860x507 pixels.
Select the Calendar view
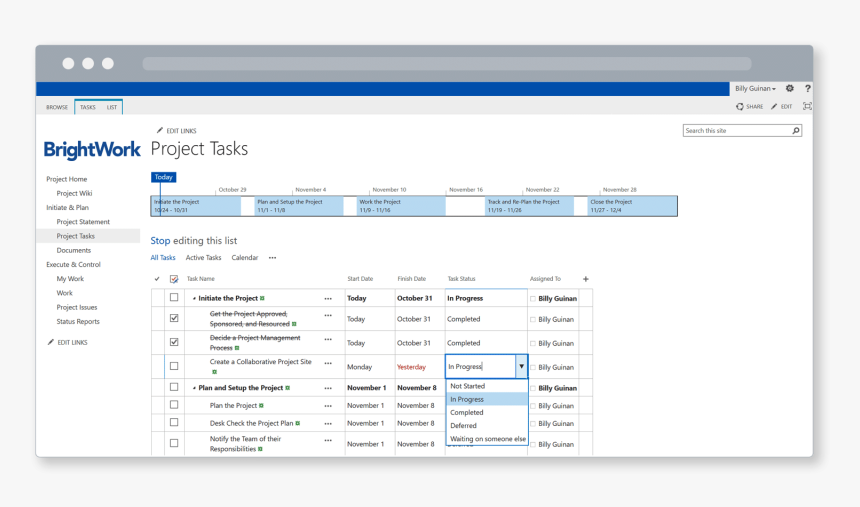tap(245, 258)
